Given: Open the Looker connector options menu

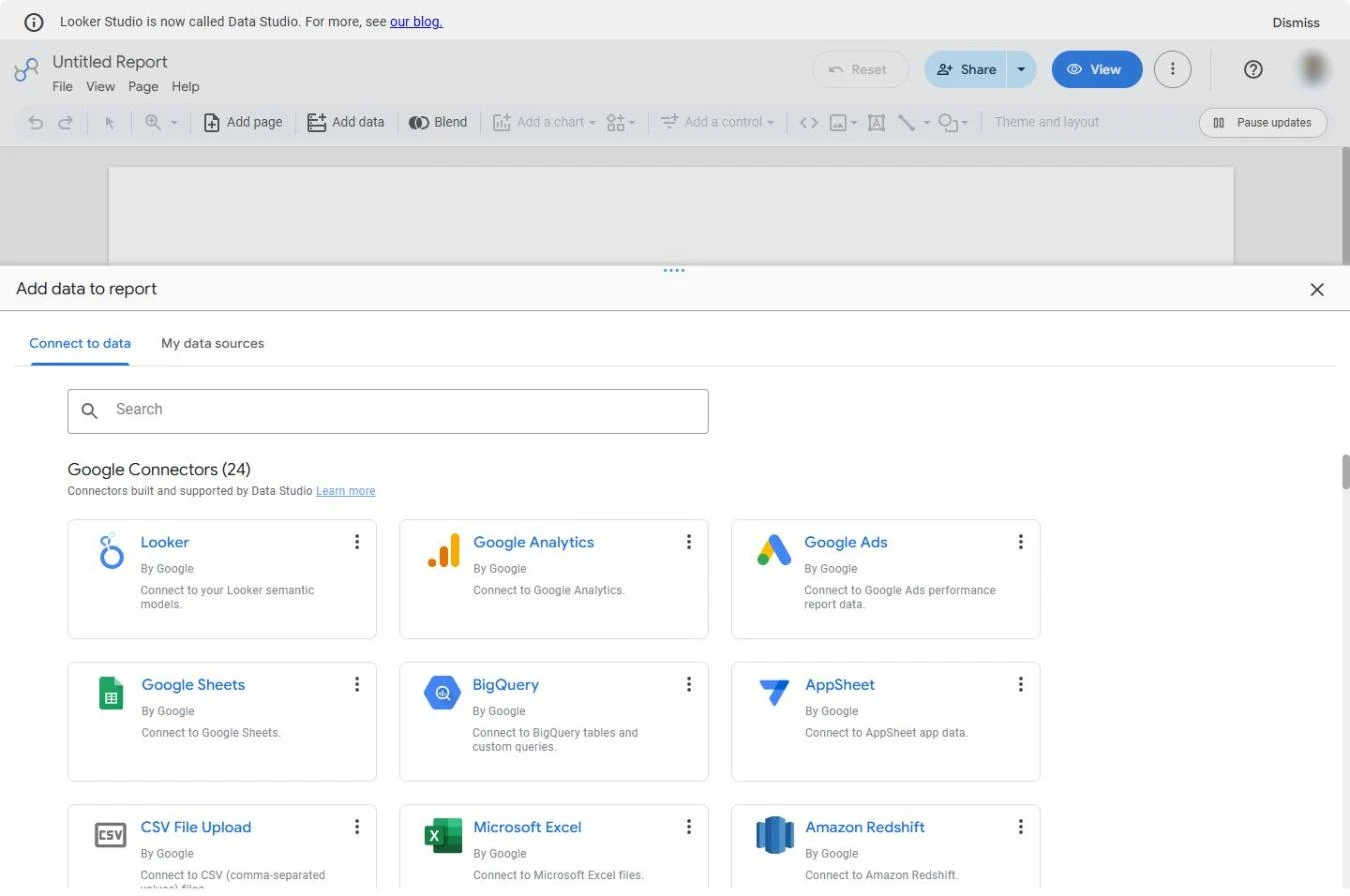Looking at the screenshot, I should [x=356, y=542].
